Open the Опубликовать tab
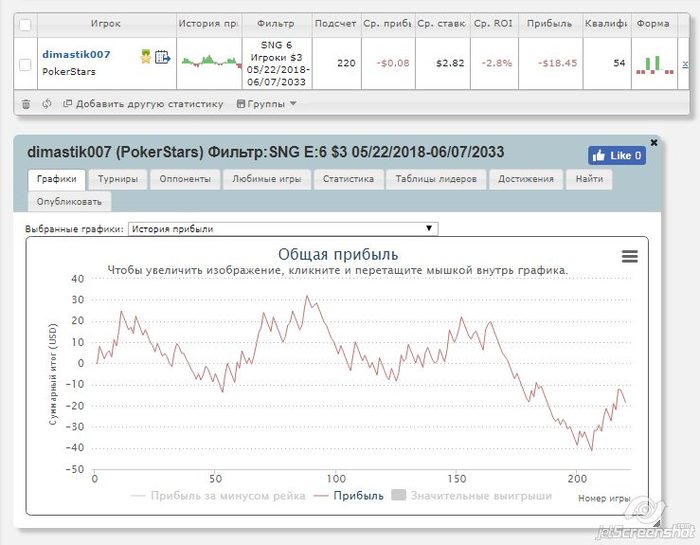700x545 pixels. [x=69, y=202]
